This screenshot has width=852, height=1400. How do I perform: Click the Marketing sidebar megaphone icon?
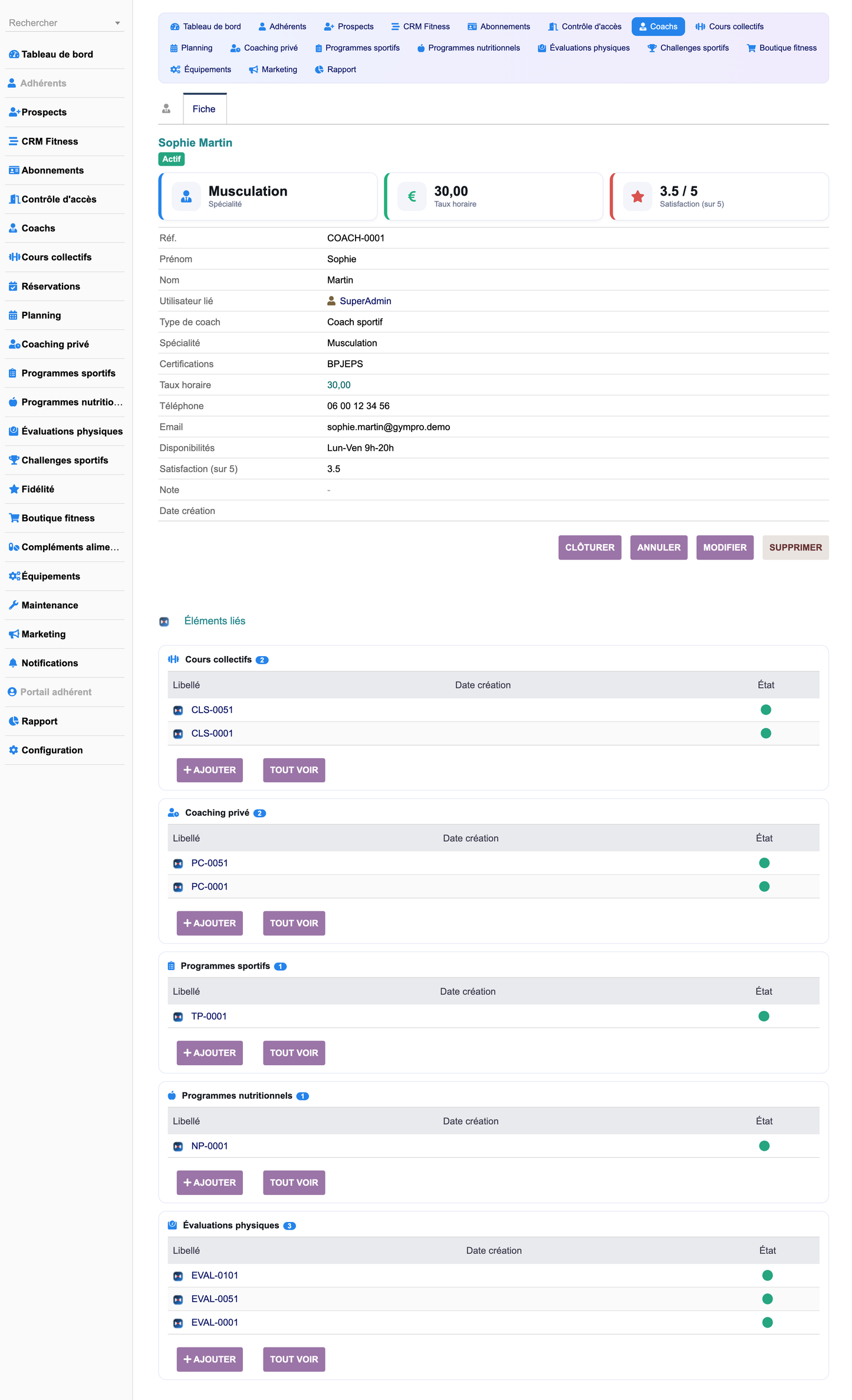[x=14, y=634]
